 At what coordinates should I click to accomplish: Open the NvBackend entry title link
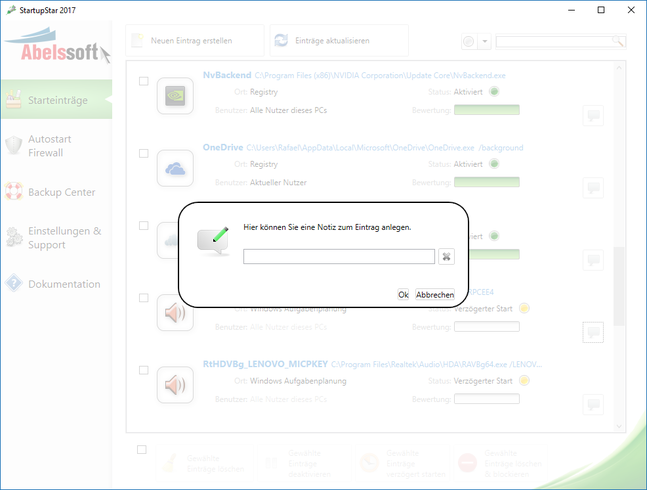pyautogui.click(x=227, y=75)
